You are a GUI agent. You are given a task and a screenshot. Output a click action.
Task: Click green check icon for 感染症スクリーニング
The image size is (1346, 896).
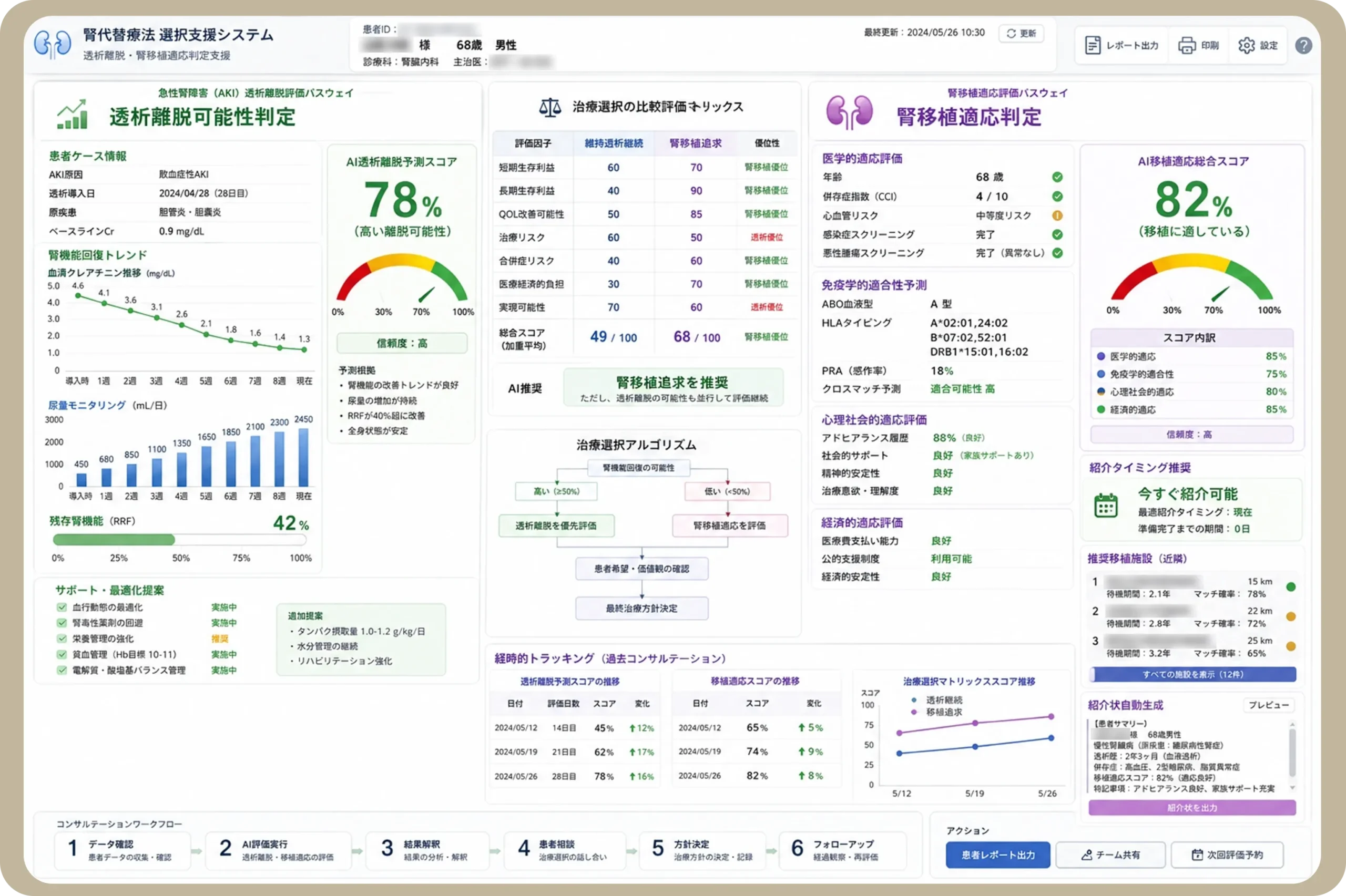(x=1057, y=234)
